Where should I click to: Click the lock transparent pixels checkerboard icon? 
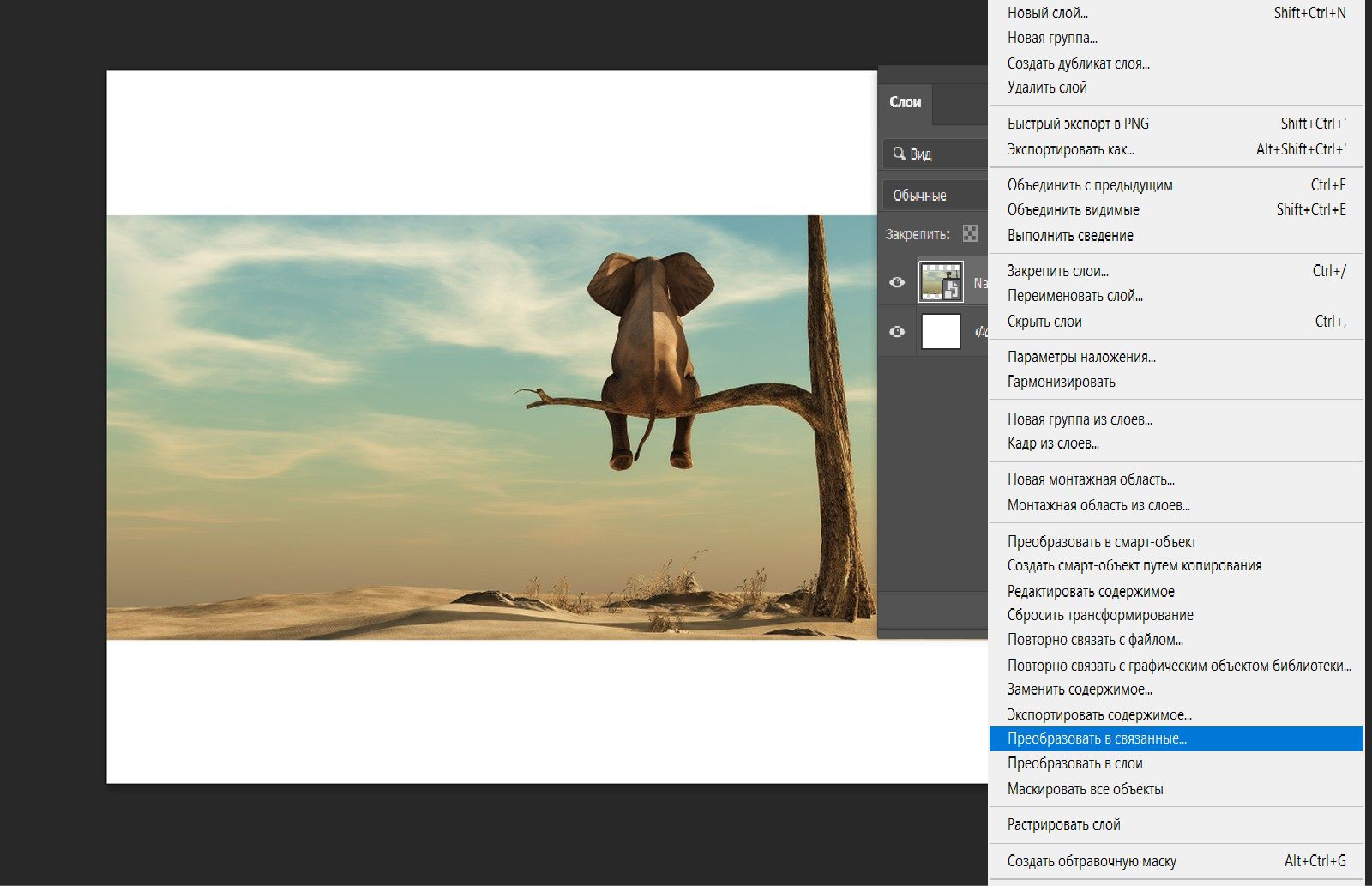(970, 233)
